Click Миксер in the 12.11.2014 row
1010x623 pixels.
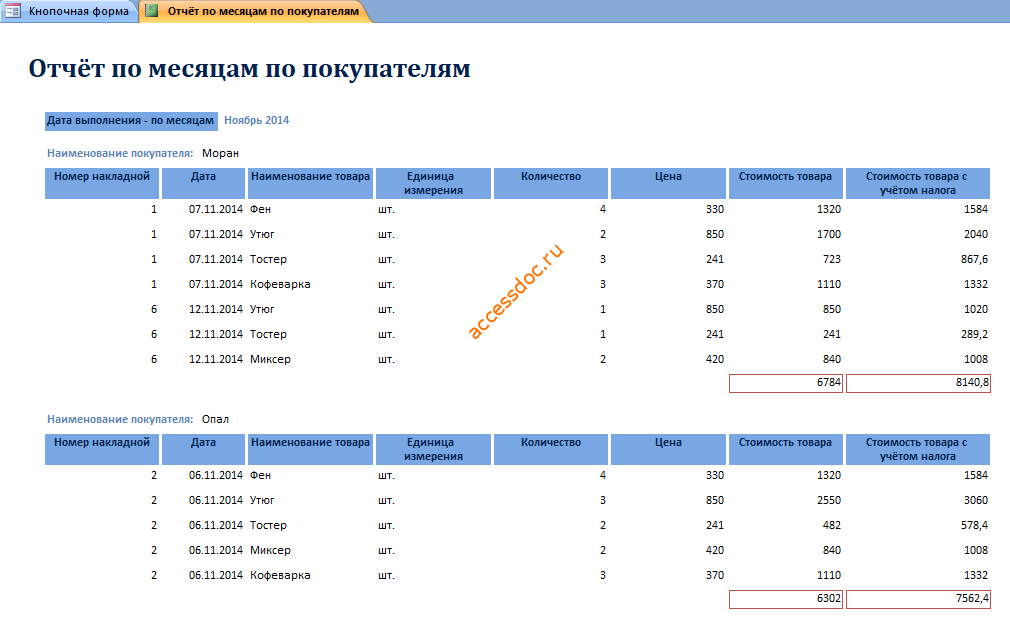(x=271, y=359)
